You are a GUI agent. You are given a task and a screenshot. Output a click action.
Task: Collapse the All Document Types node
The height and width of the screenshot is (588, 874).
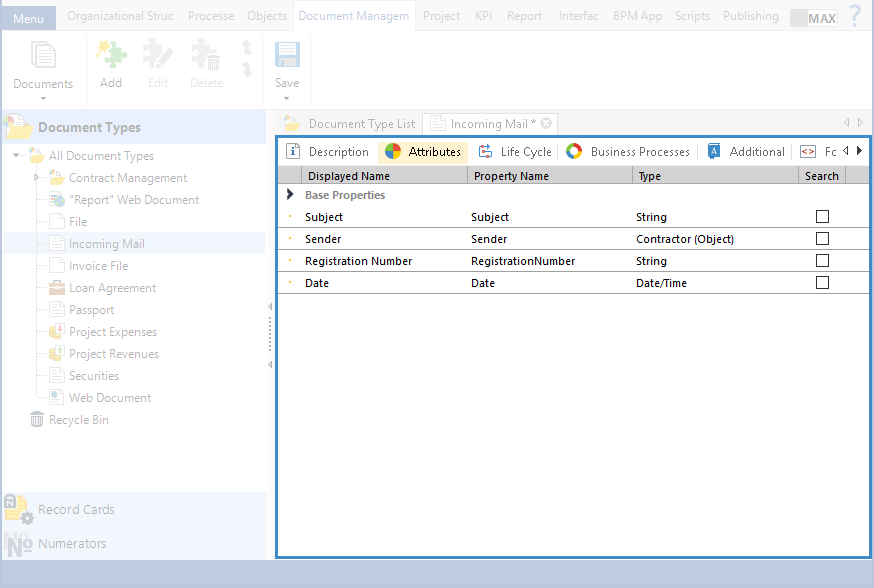[16, 156]
